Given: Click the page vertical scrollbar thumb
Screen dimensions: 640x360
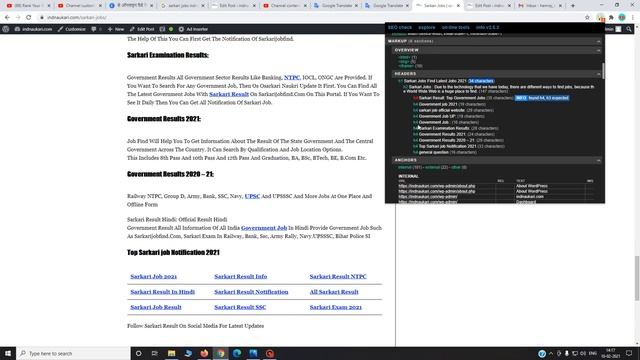Looking at the screenshot, I should [636, 278].
